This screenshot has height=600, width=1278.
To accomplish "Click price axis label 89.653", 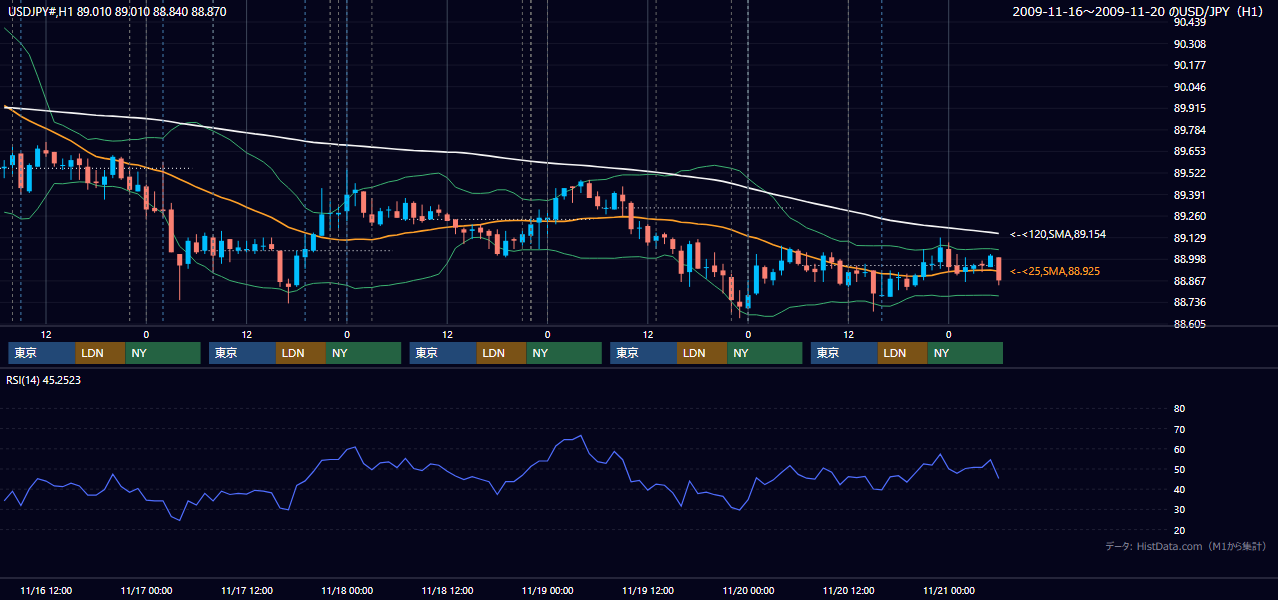I will coord(1190,152).
